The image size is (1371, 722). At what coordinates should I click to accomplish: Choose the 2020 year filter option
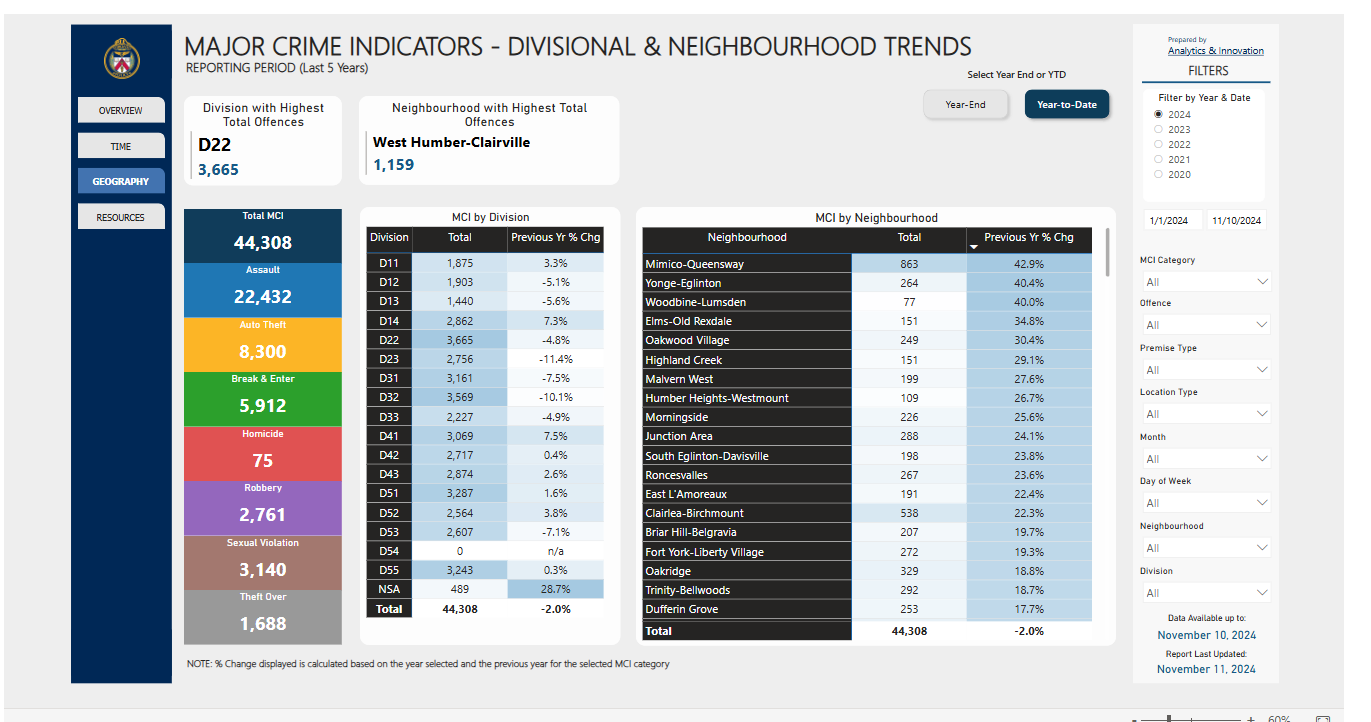[1159, 174]
